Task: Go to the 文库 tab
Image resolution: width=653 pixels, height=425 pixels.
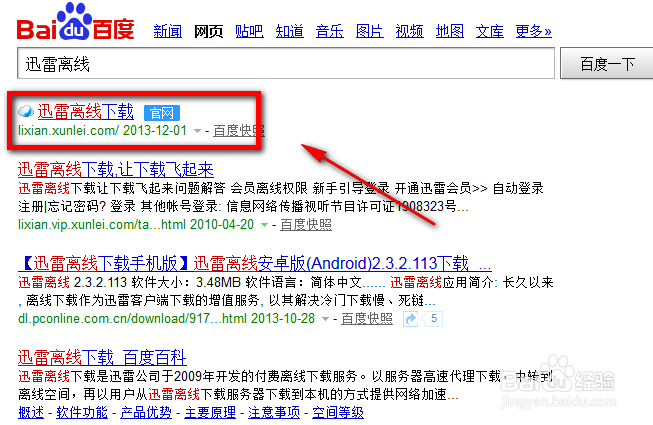Action: (490, 31)
